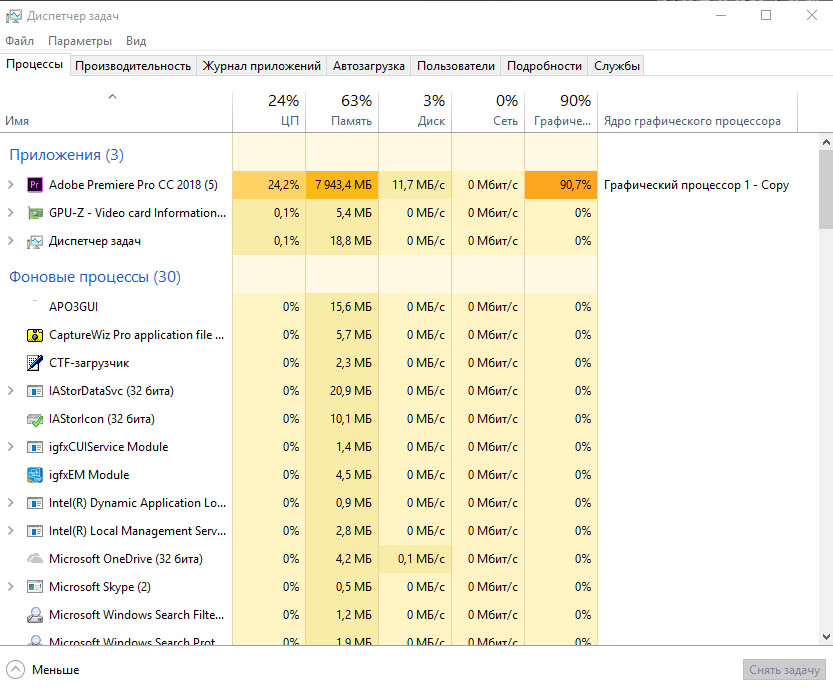Expand the GPU-Z process group
This screenshot has width=833, height=688.
pyautogui.click(x=11, y=213)
